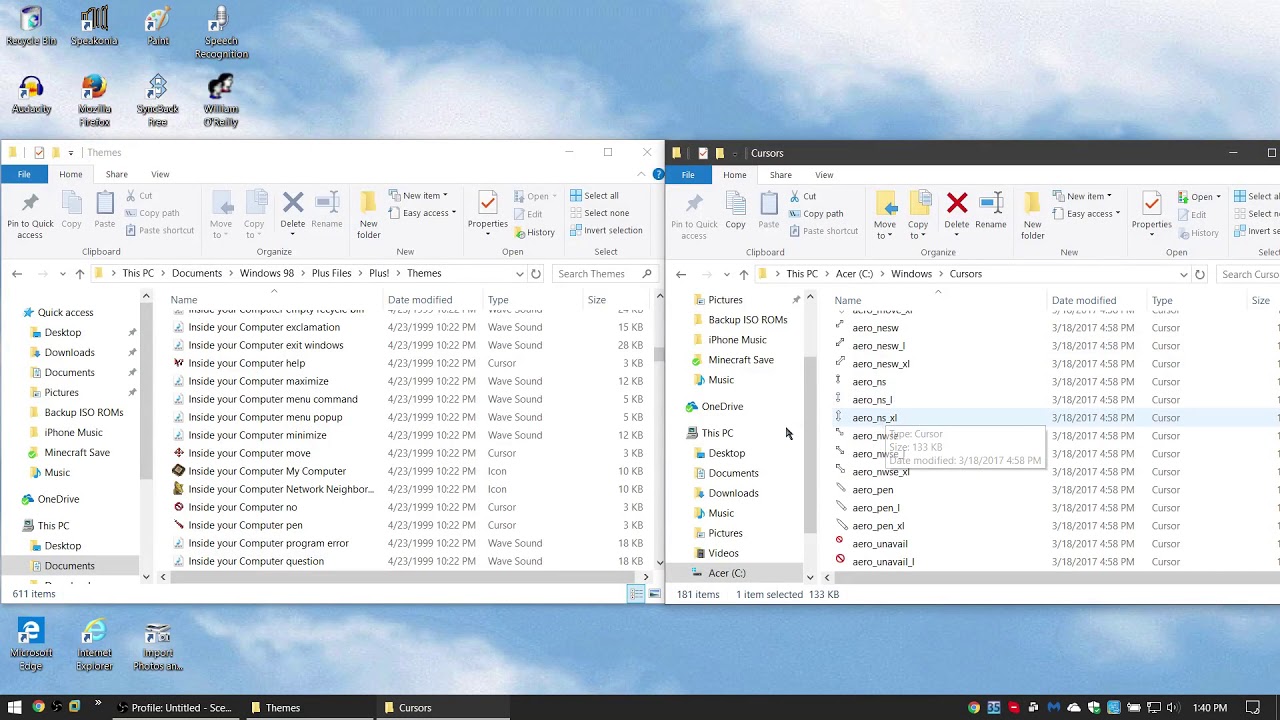This screenshot has height=720, width=1280.
Task: Select Inside your Computer My Computer file
Action: 267,471
